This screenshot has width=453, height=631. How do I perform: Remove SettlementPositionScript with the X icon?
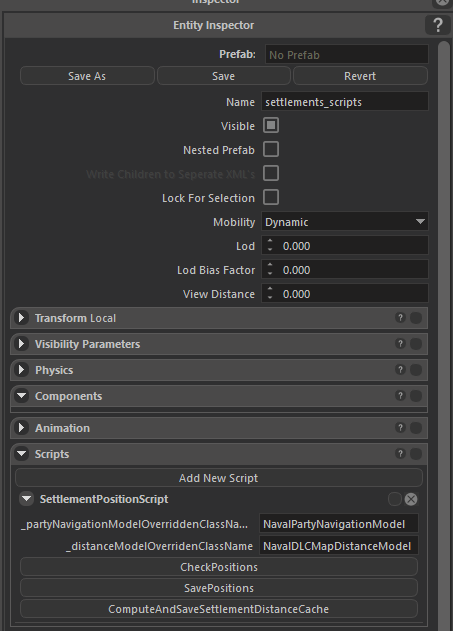click(411, 499)
